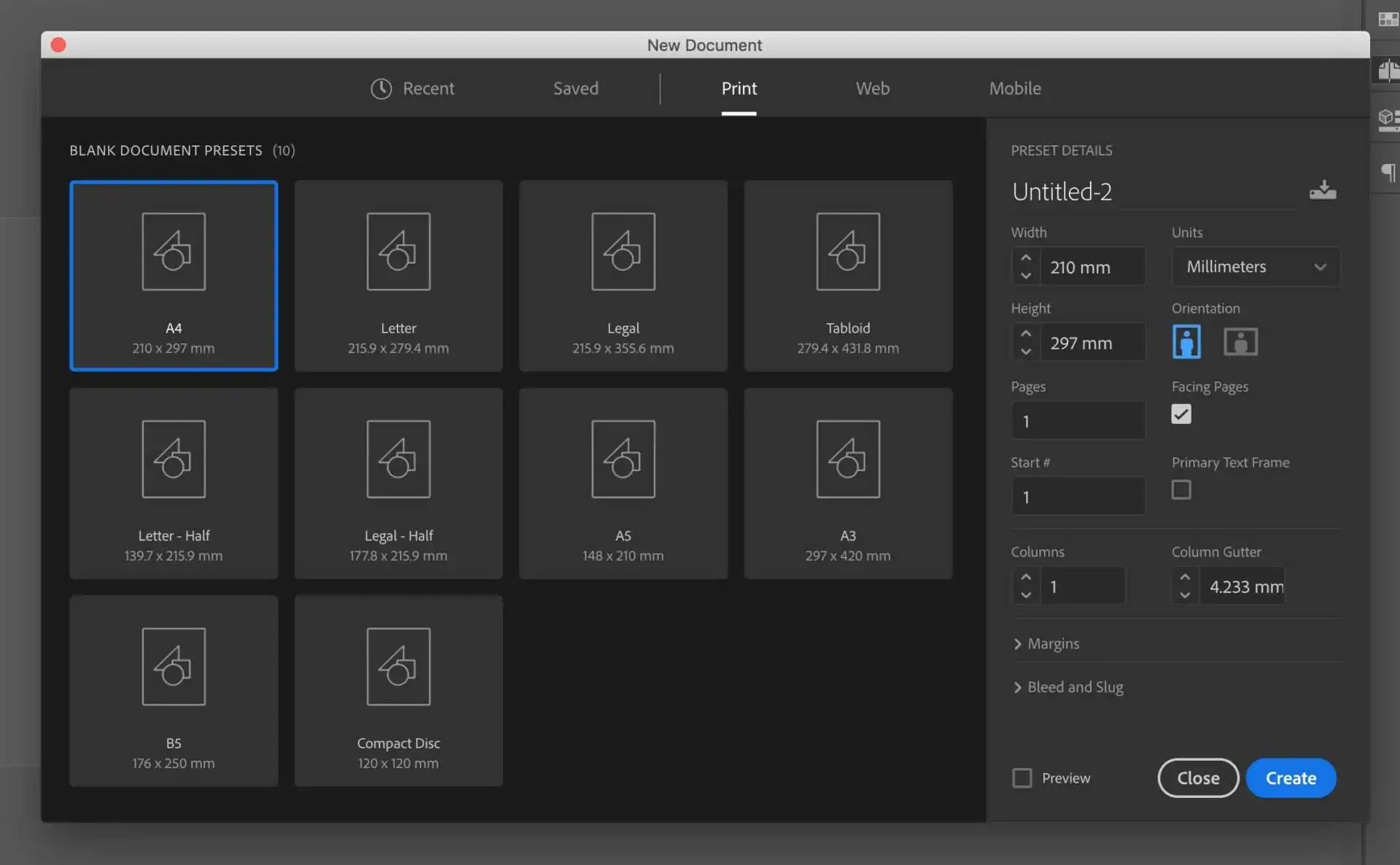Open the paragraph panel icon at right edge
This screenshot has height=865, width=1400.
(1388, 172)
